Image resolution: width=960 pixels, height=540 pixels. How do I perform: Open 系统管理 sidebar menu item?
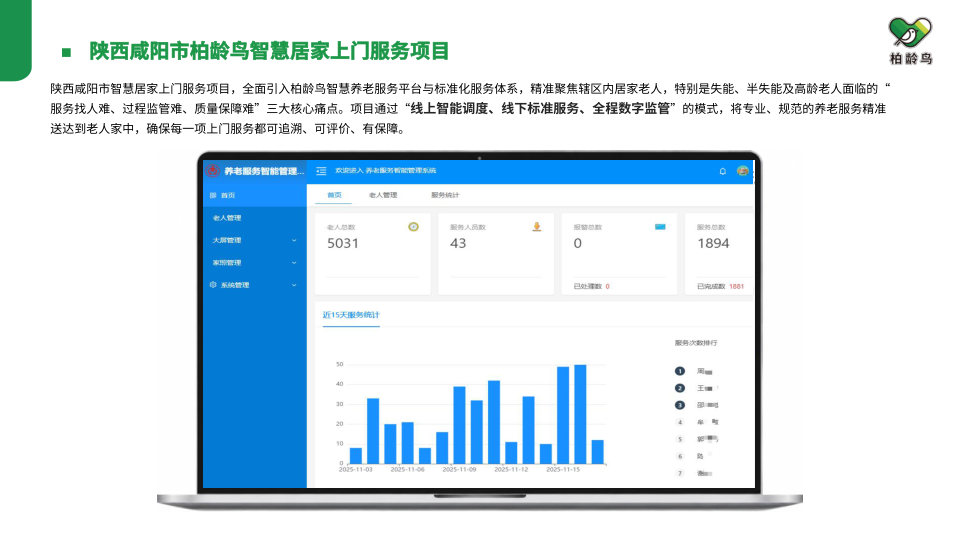255,285
